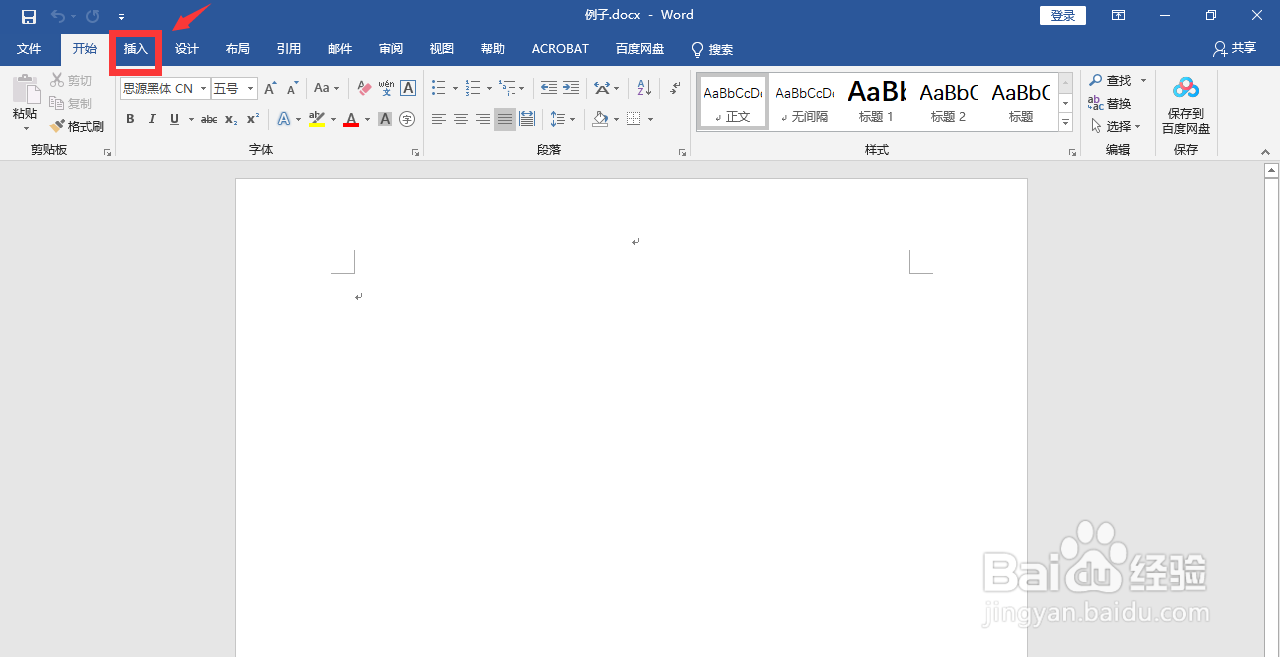Click the Sort icon in the Paragraph group

(x=643, y=88)
